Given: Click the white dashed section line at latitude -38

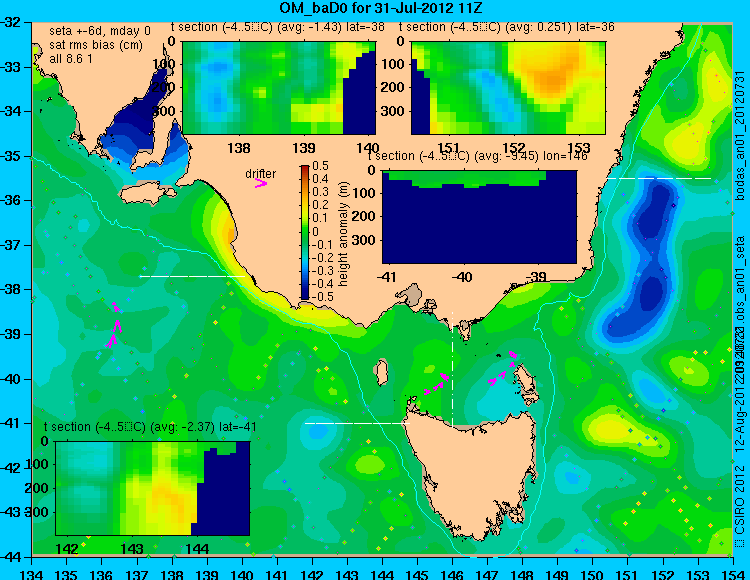Looking at the screenshot, I should tap(192, 276).
